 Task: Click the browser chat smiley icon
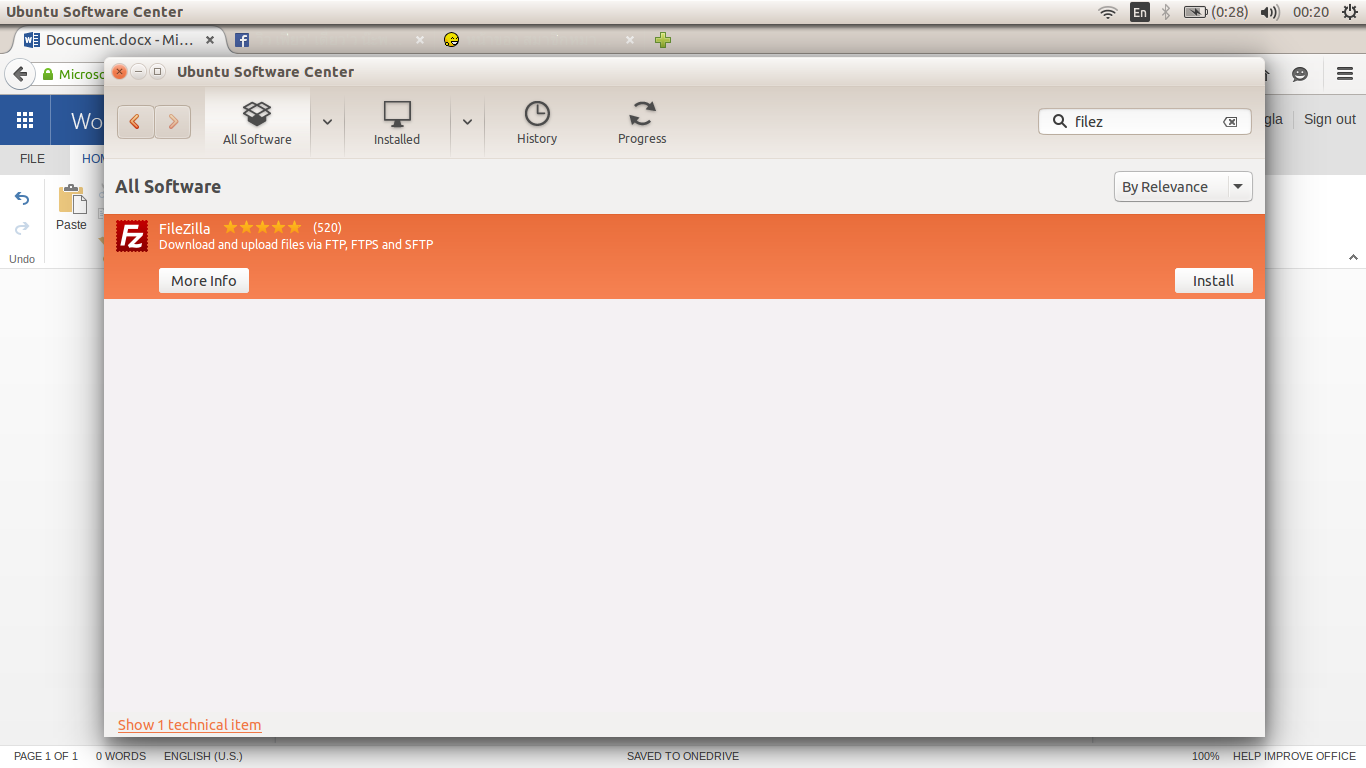[1300, 74]
